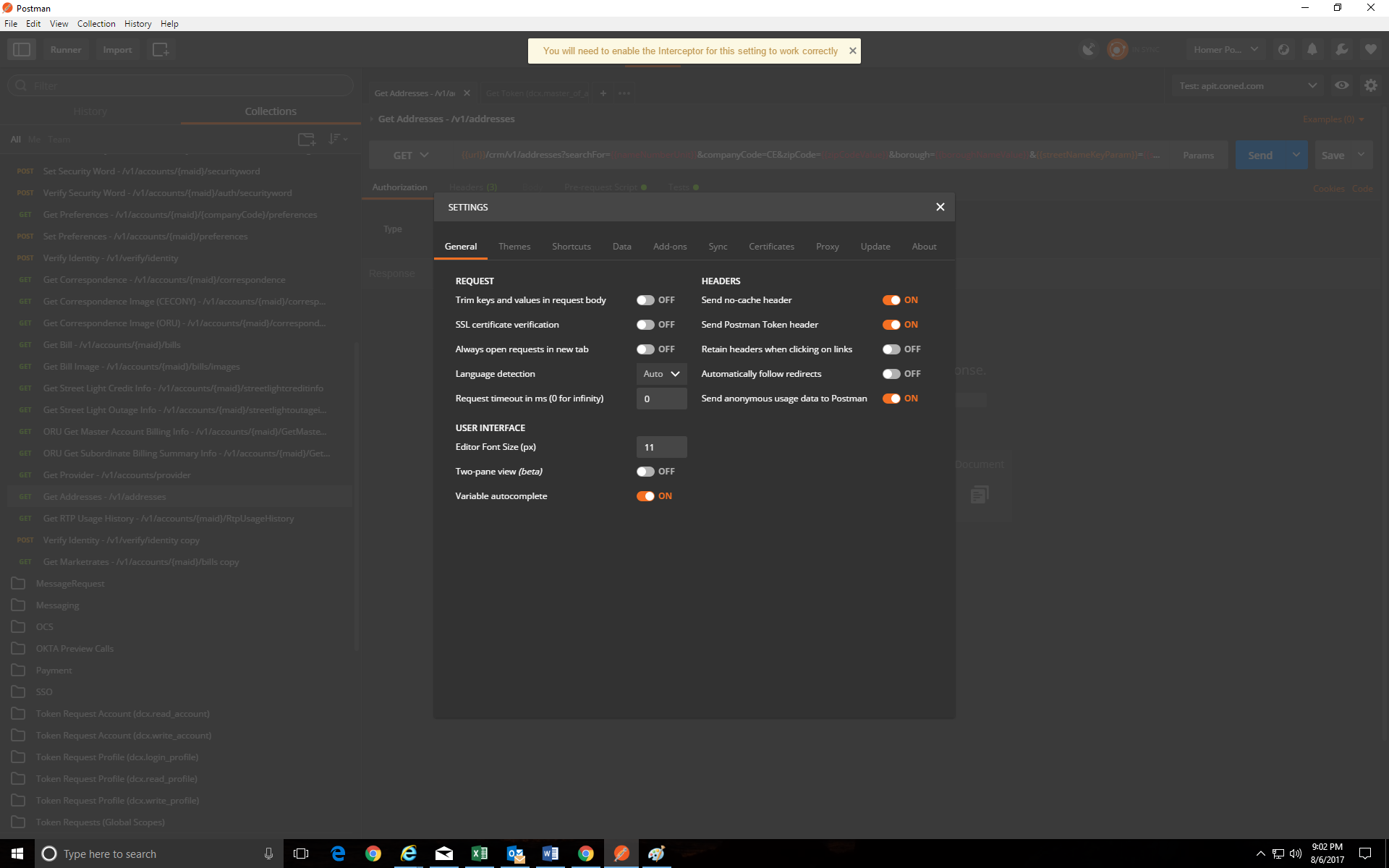The image size is (1389, 868).
Task: Open the Homer Po... account dropdown
Action: point(1225,49)
